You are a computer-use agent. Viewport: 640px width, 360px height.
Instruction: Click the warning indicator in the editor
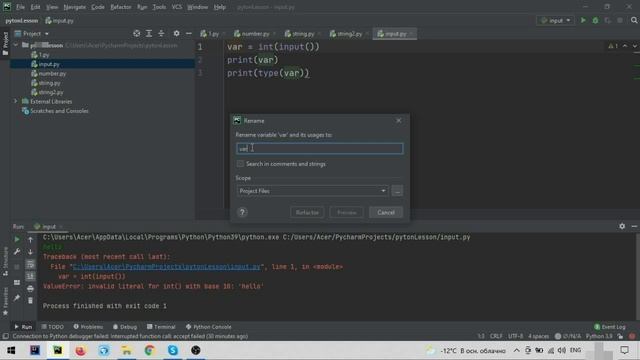[x=613, y=46]
